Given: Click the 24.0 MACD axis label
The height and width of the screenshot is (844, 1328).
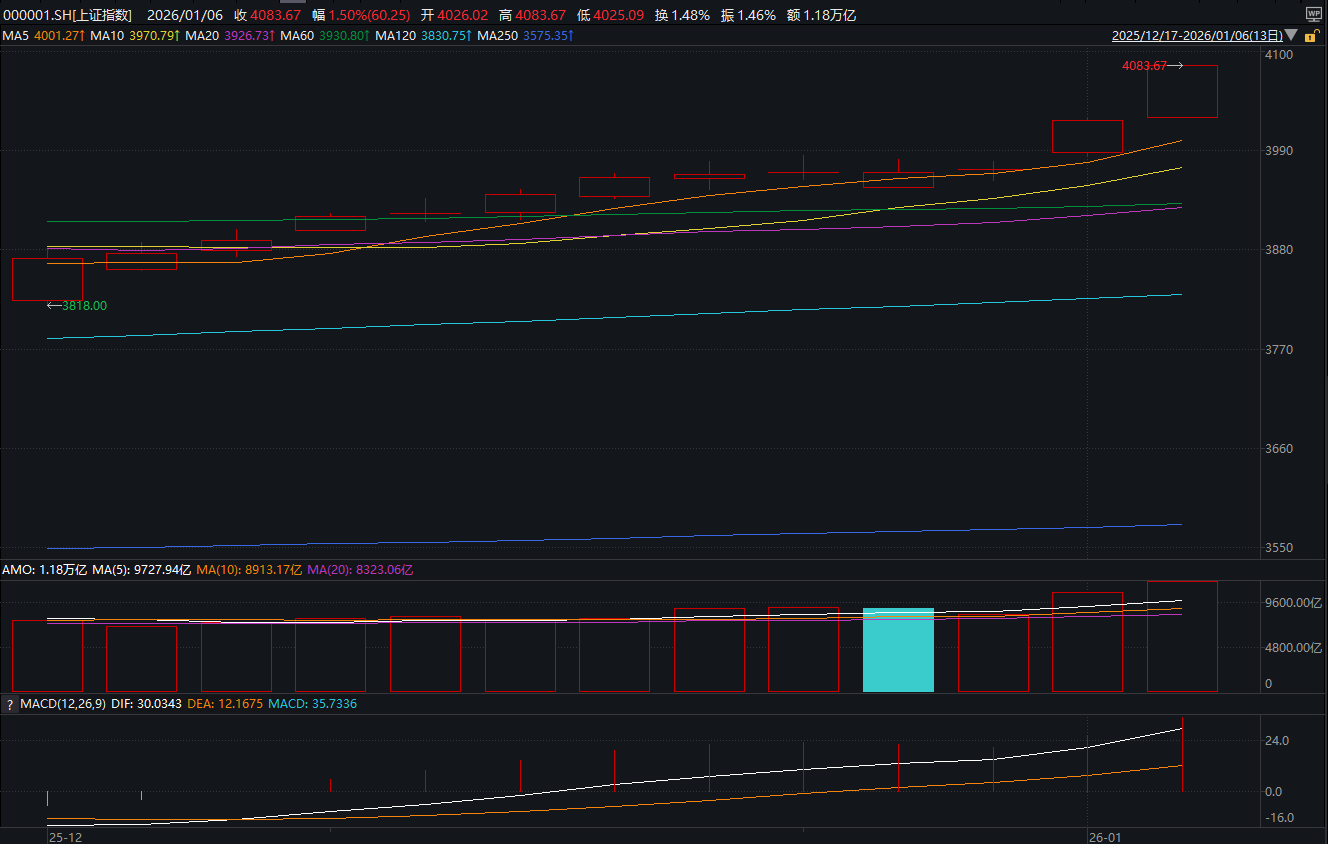Looking at the screenshot, I should click(x=1275, y=741).
